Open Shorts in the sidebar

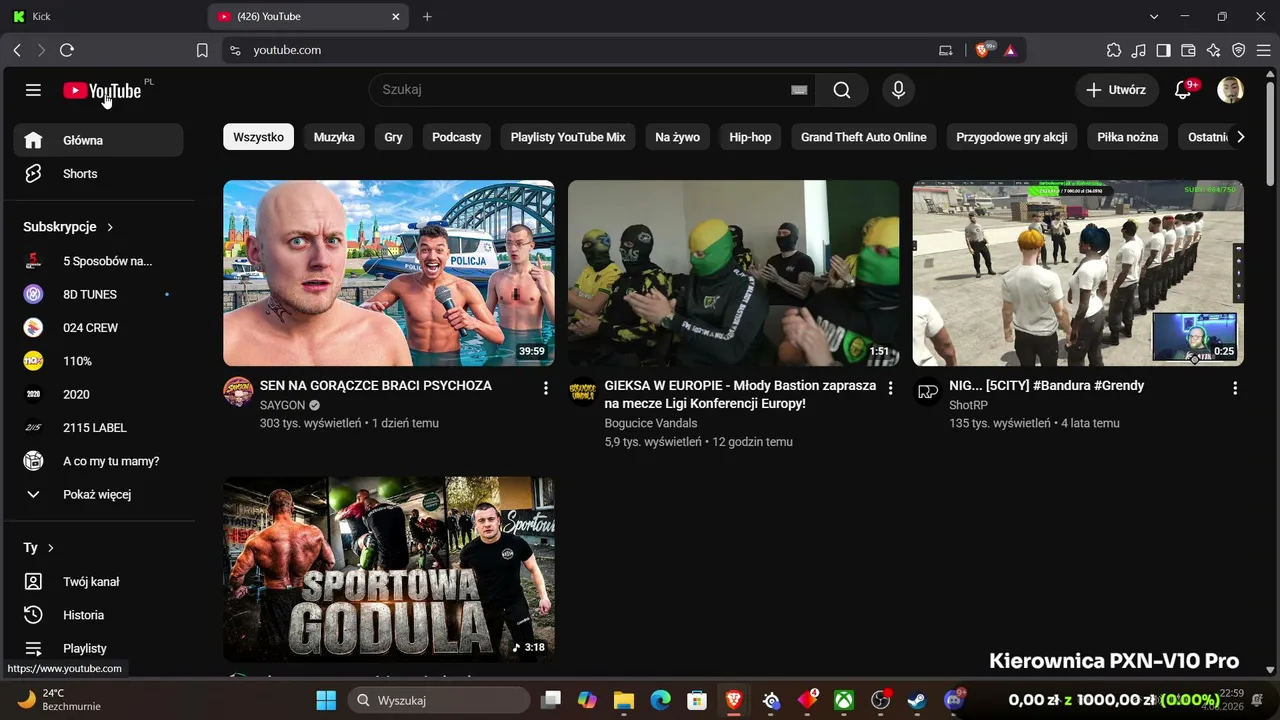point(98,174)
